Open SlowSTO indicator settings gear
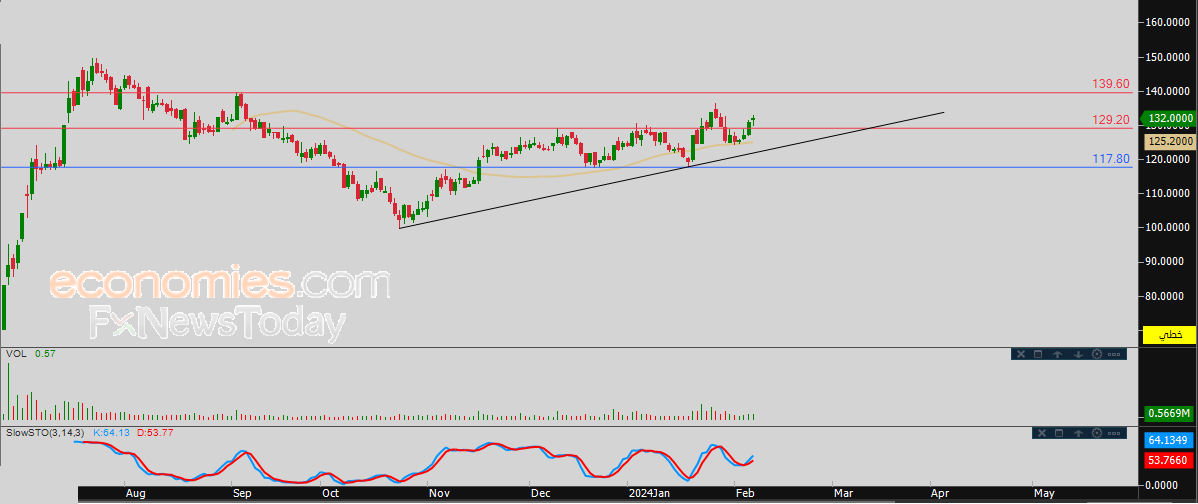 (x=1097, y=433)
